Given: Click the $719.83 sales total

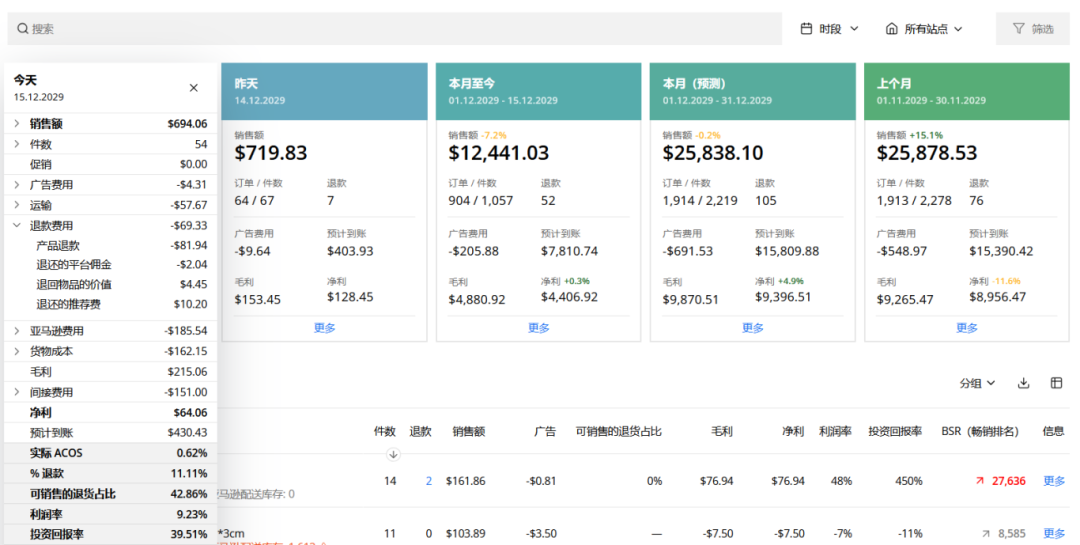Looking at the screenshot, I should [271, 153].
